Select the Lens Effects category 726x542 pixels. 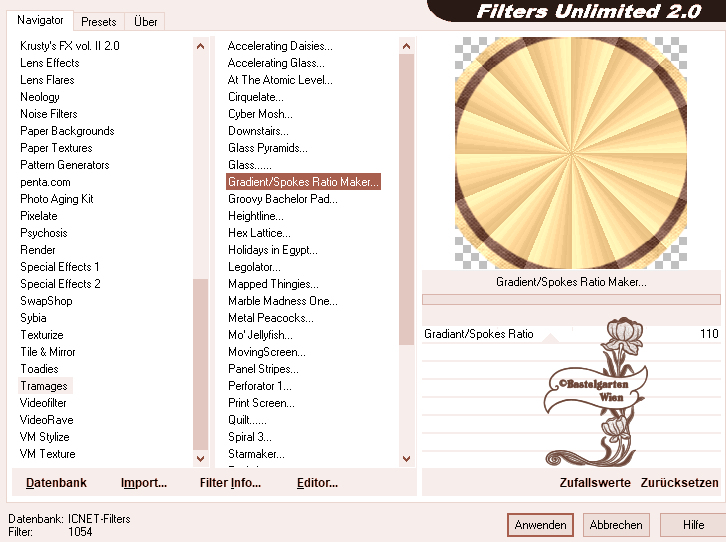coord(50,63)
